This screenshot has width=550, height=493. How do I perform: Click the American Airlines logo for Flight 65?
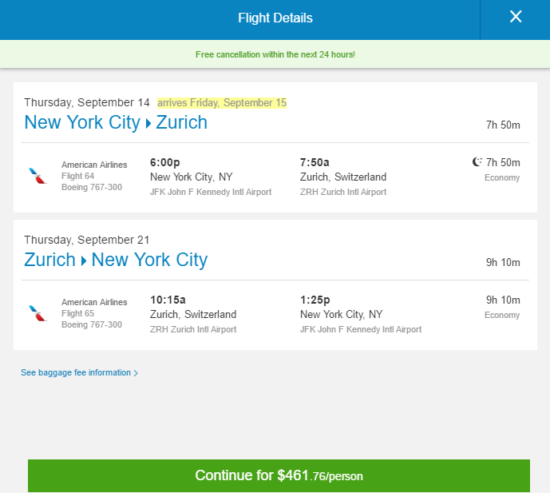(37, 313)
